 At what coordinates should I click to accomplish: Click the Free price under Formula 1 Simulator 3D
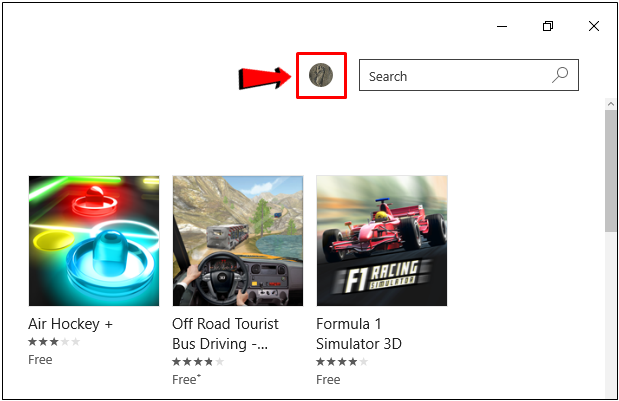point(328,379)
